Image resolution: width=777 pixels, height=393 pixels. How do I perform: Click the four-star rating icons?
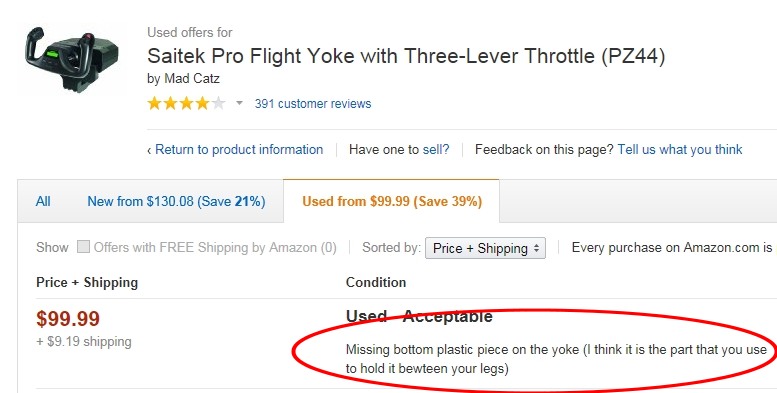(186, 104)
